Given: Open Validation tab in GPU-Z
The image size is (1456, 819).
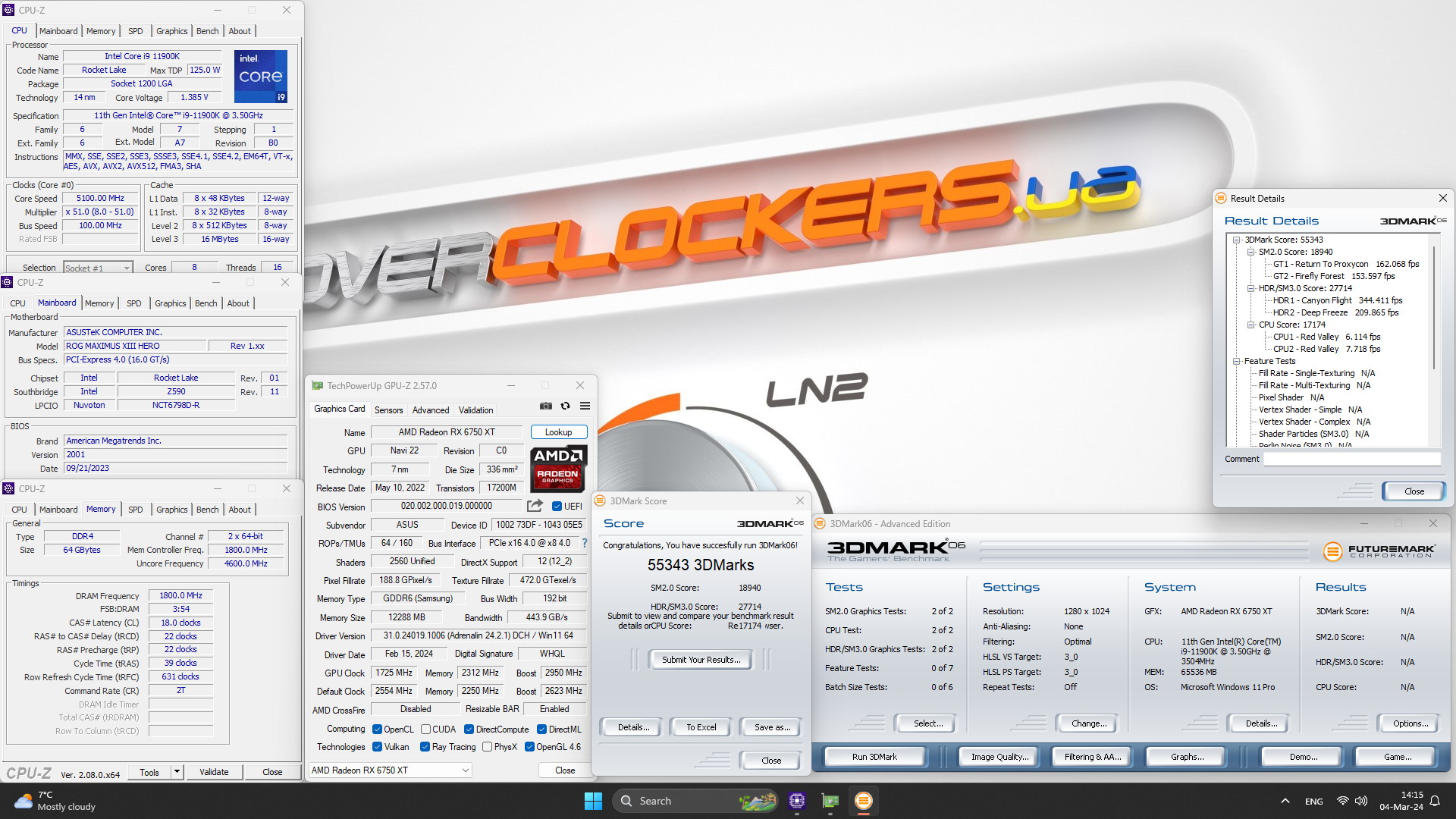Looking at the screenshot, I should 475,409.
